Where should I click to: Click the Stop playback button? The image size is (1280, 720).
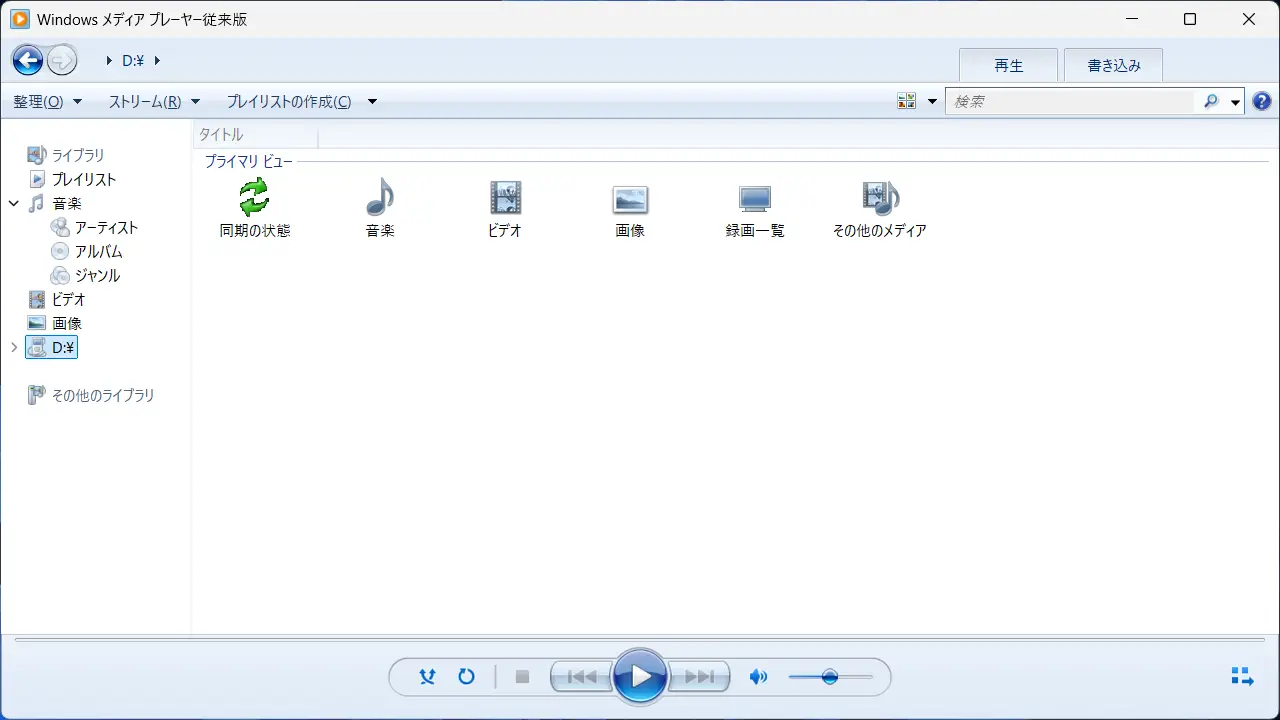[x=522, y=676]
